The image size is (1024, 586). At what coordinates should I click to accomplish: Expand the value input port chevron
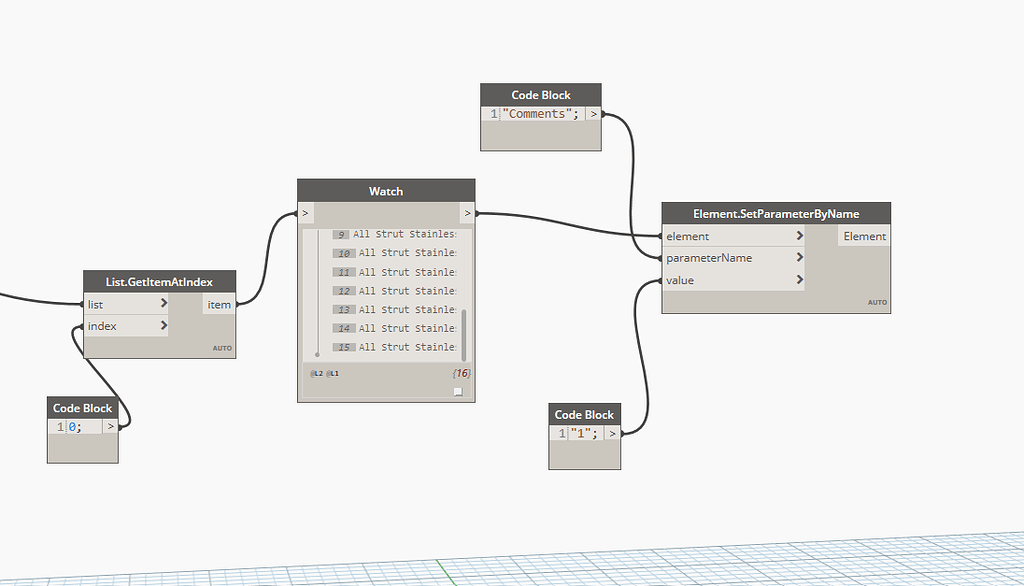click(x=799, y=280)
